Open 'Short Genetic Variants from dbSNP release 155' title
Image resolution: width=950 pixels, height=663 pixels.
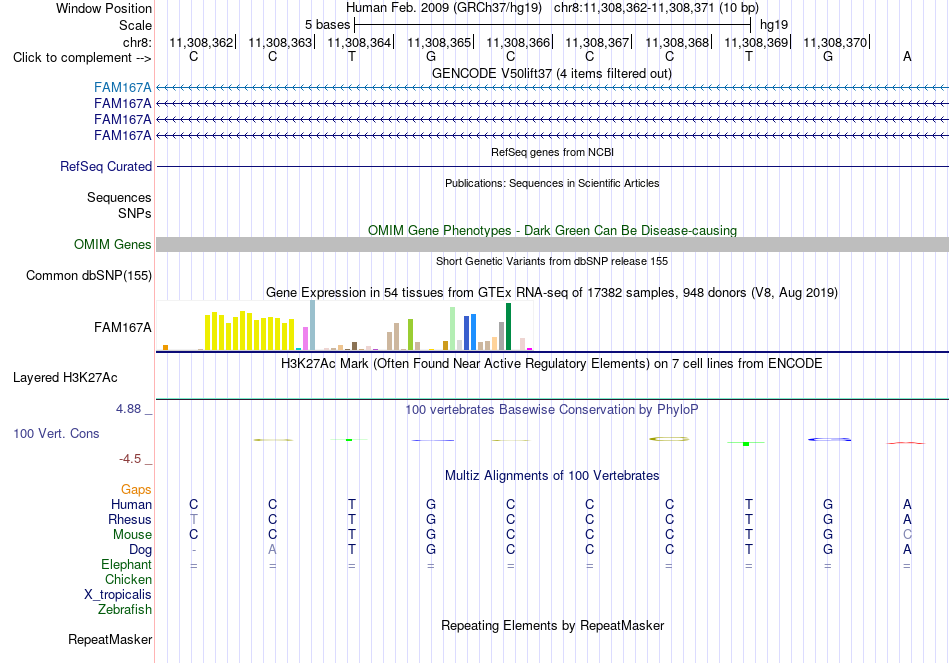(x=552, y=261)
